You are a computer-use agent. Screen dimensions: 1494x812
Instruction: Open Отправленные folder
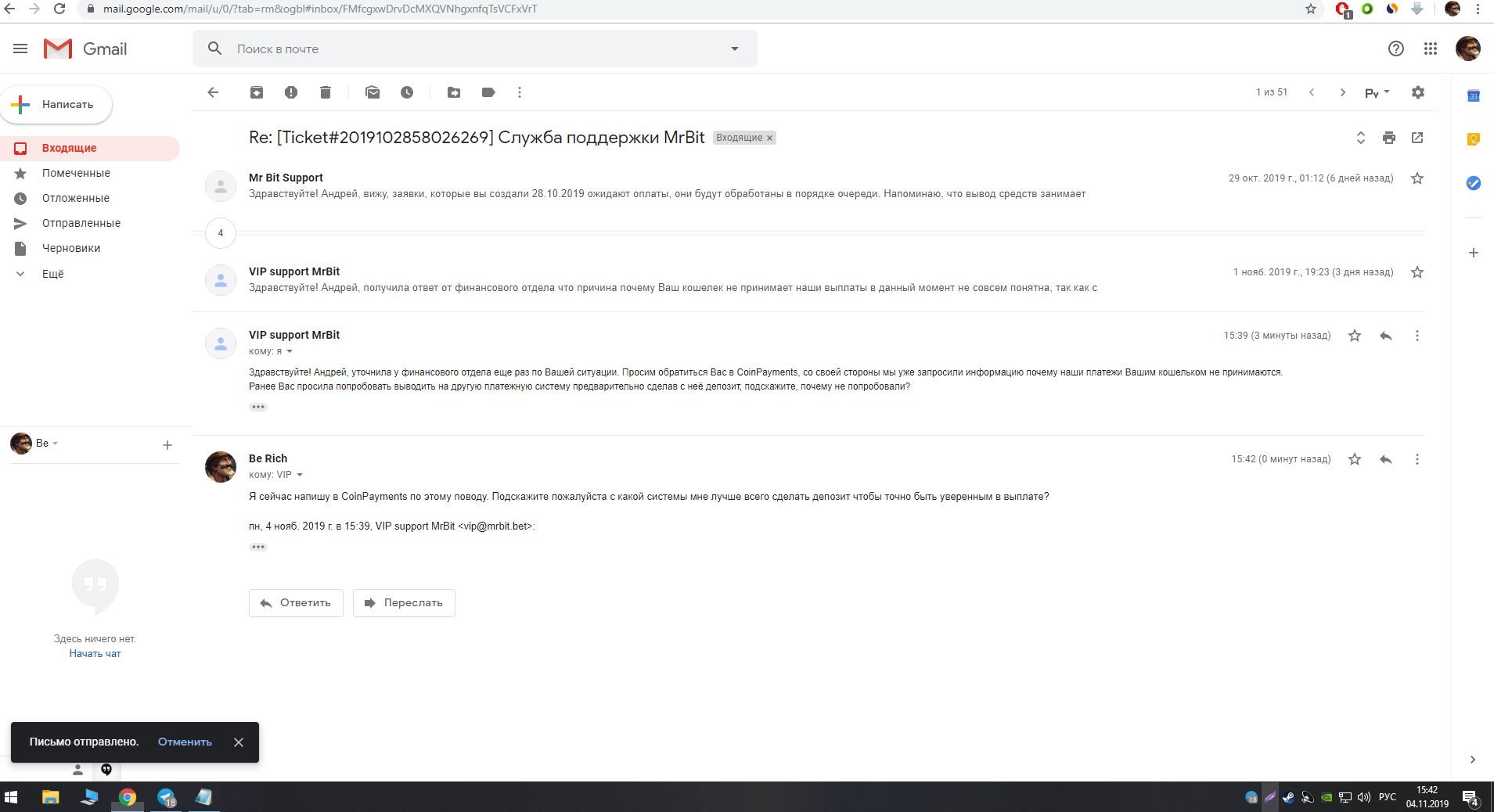click(x=90, y=223)
